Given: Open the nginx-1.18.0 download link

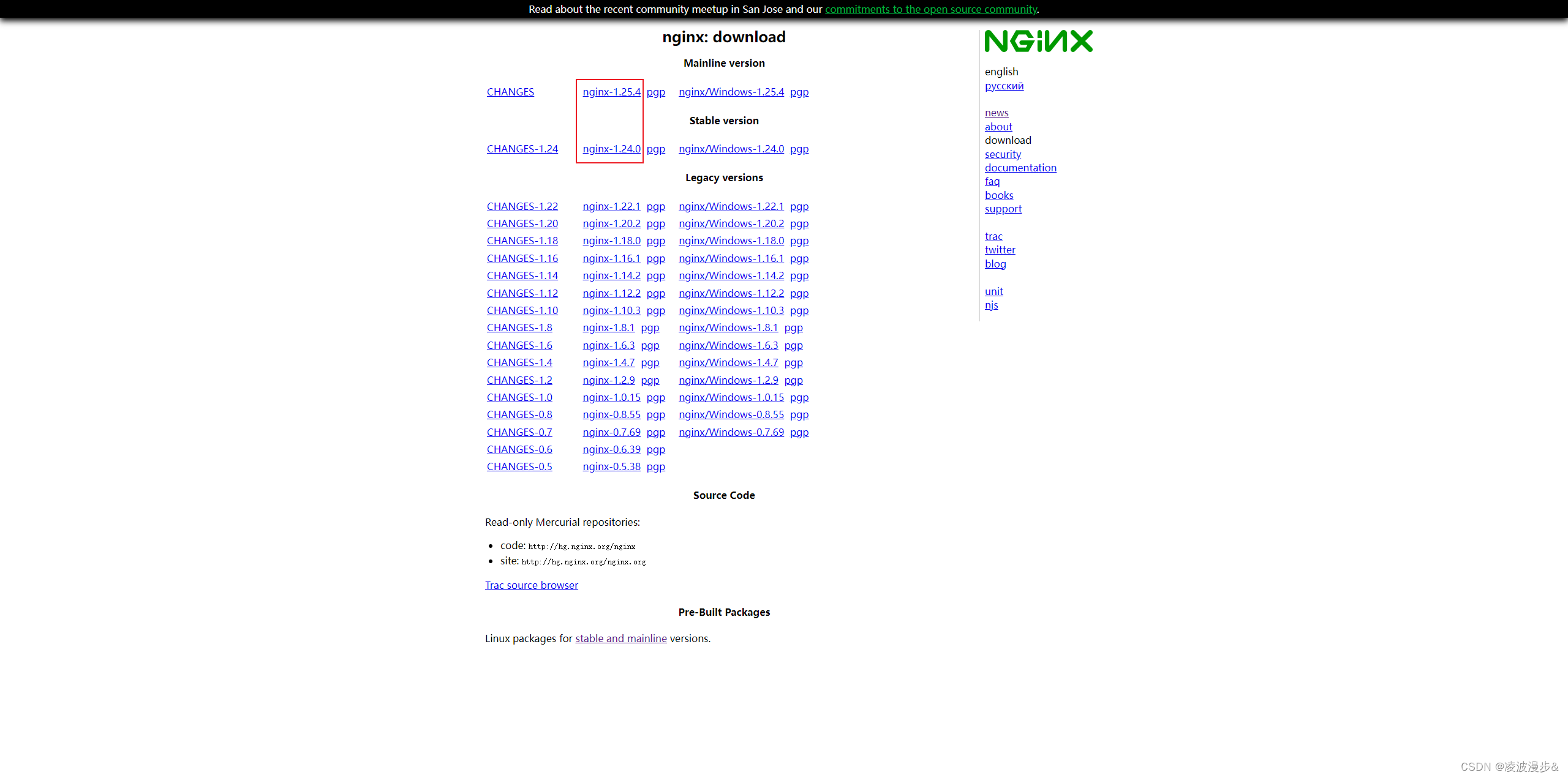Looking at the screenshot, I should (x=611, y=240).
